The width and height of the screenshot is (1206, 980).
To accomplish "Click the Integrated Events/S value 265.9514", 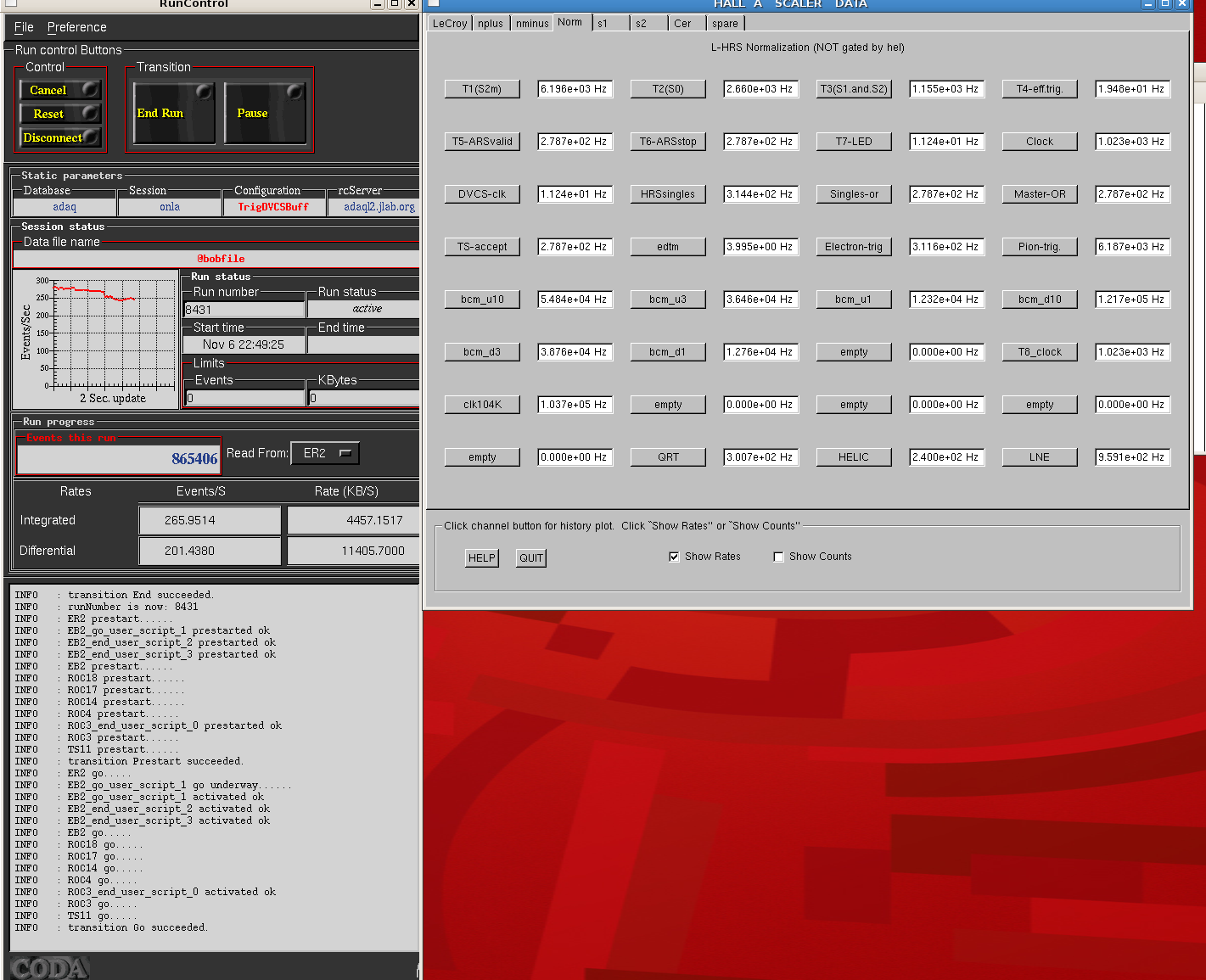I will [210, 520].
